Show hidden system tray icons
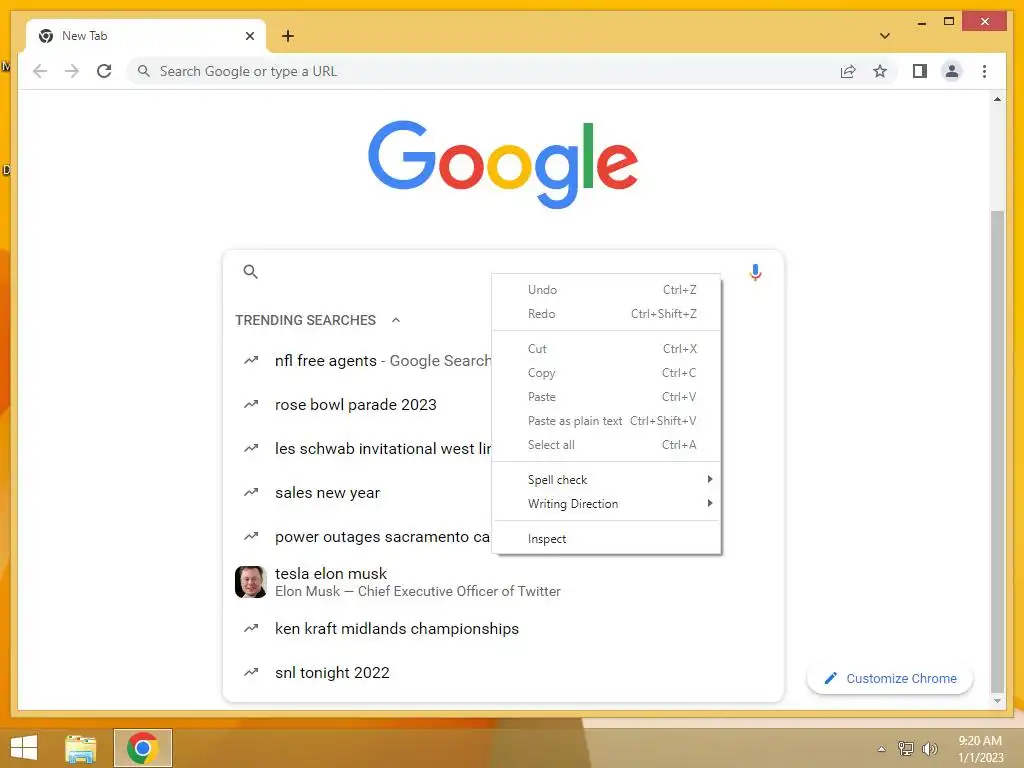The width and height of the screenshot is (1024, 768). point(881,748)
